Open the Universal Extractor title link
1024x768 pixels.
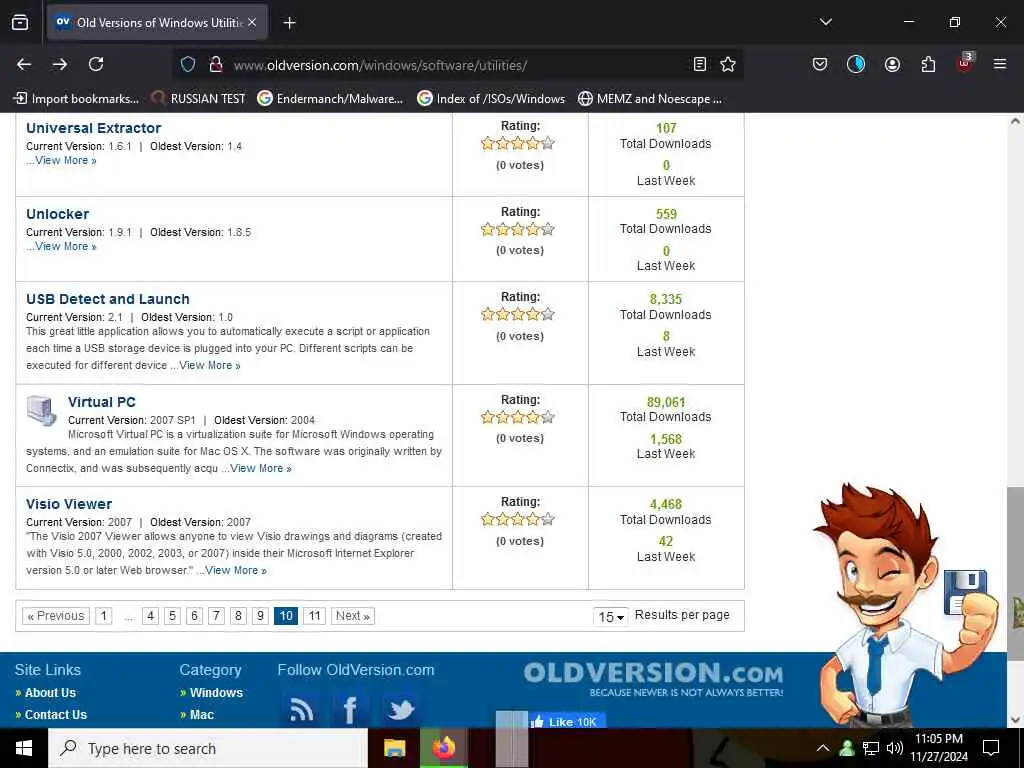point(93,128)
